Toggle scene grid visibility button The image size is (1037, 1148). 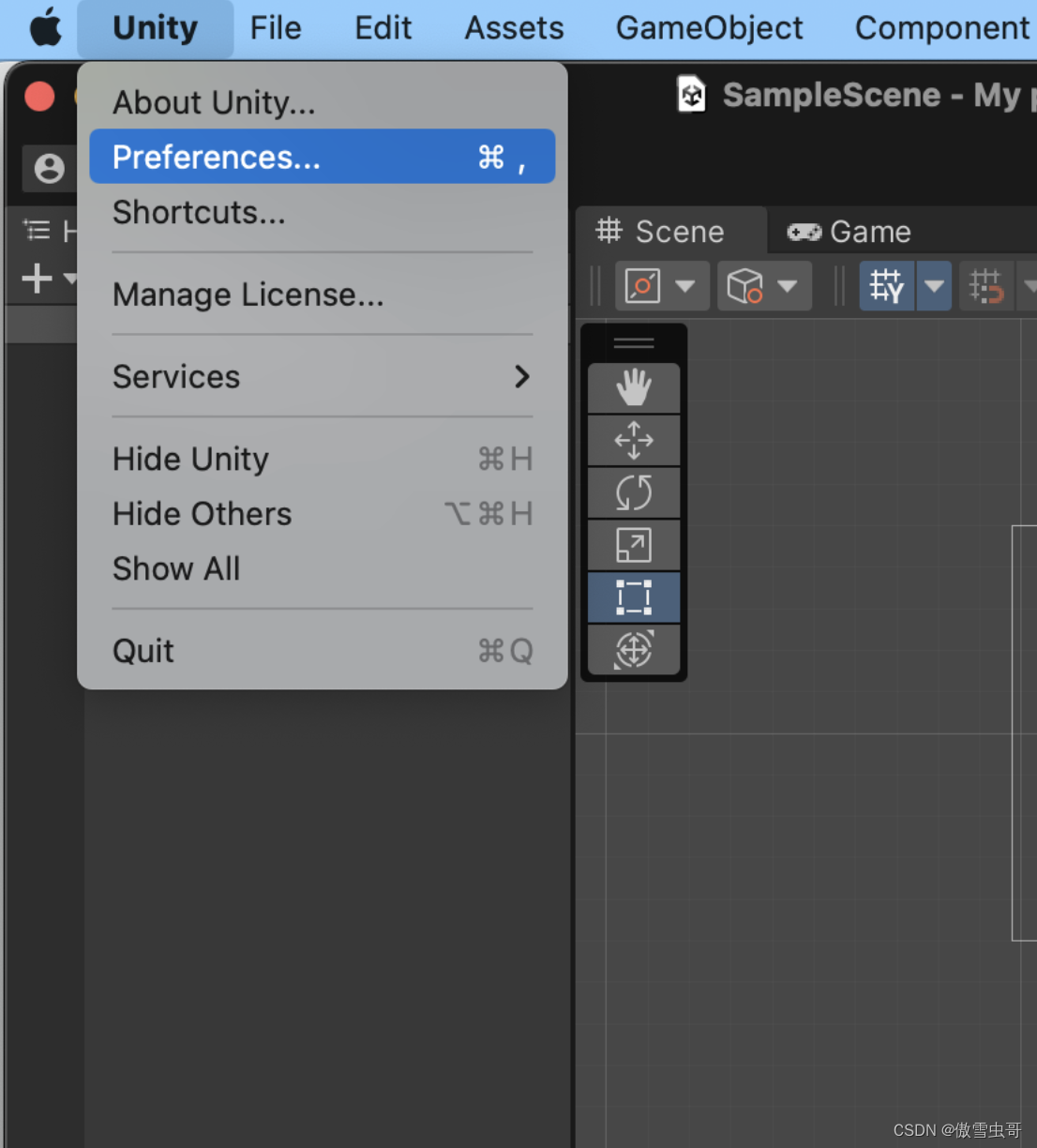(886, 286)
